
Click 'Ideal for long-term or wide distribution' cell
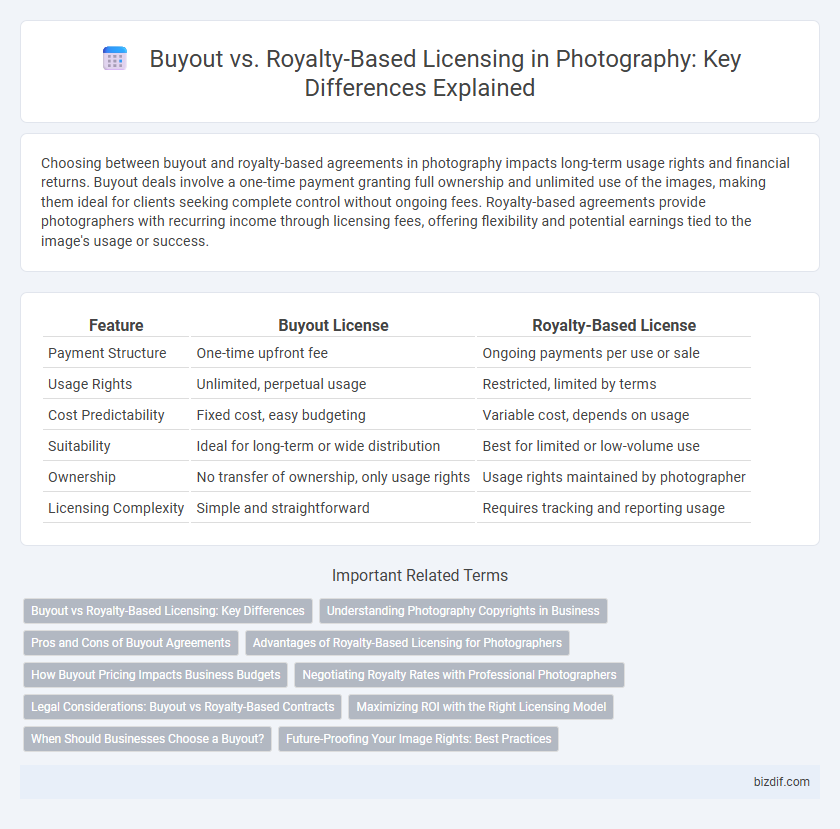tap(333, 446)
